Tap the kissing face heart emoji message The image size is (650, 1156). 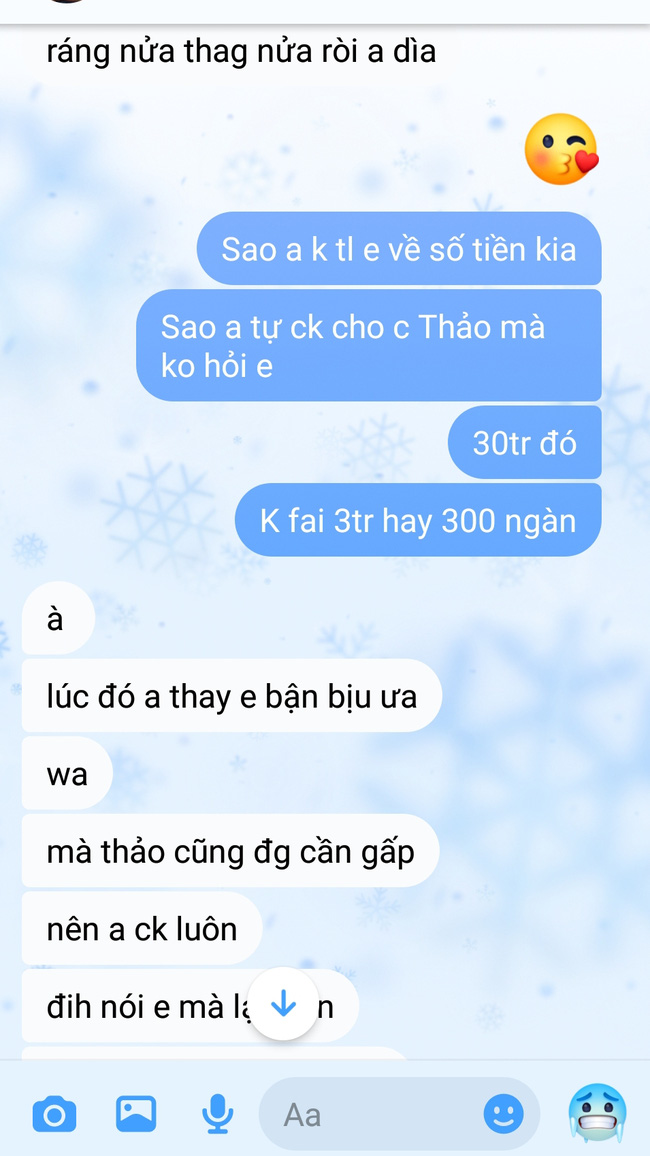[x=562, y=150]
